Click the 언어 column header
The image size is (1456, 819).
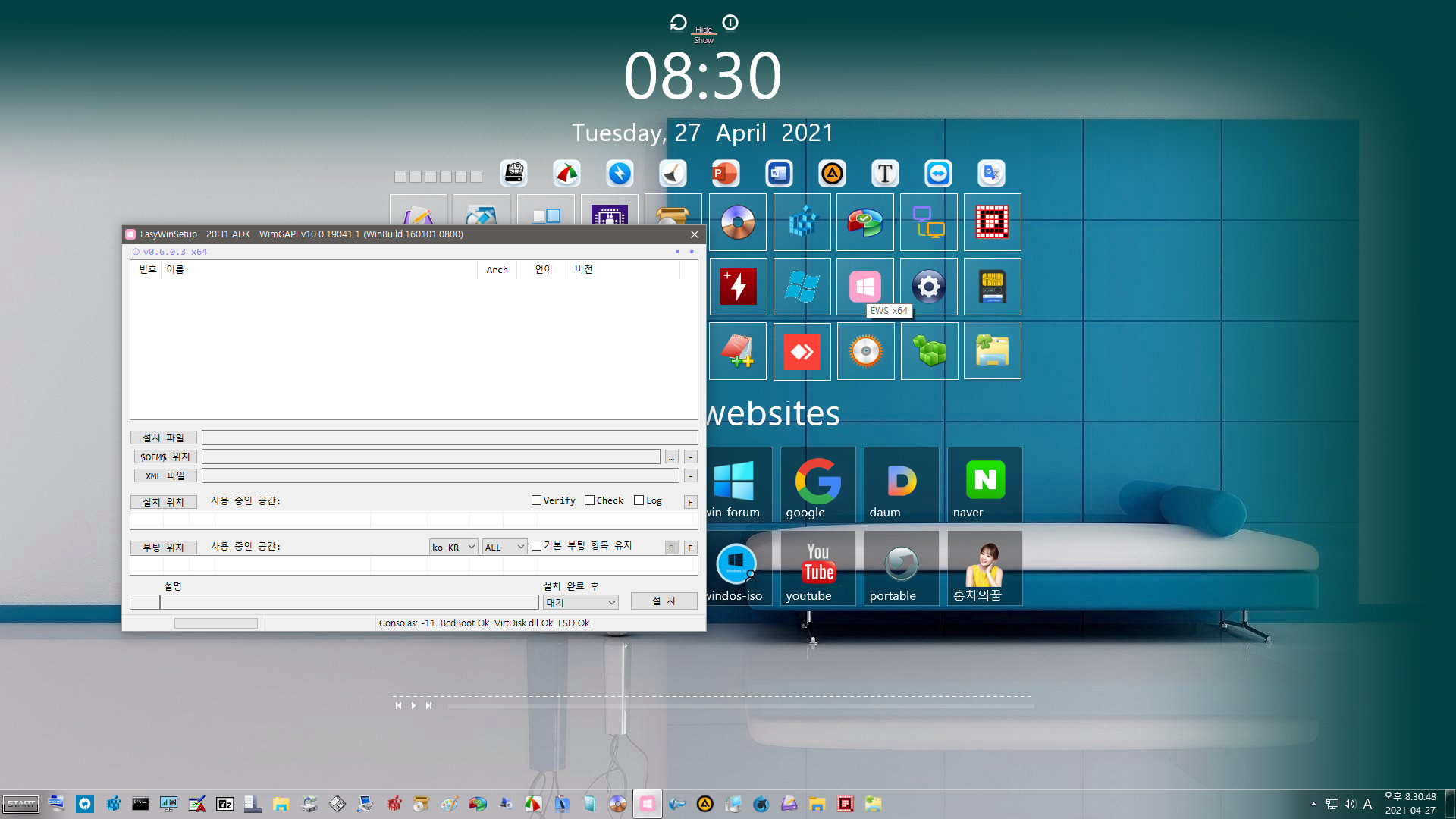(543, 270)
